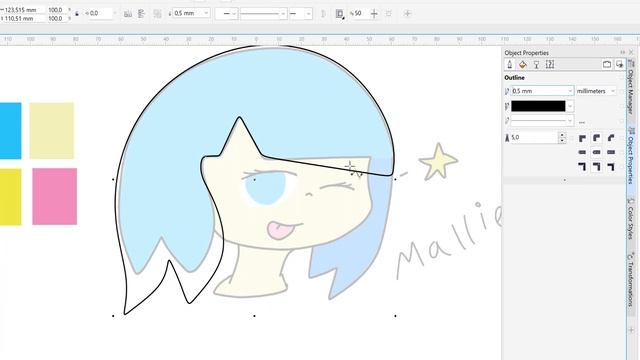Click the scroll mode icon in Object Properties
This screenshot has width=640, height=360.
point(607,64)
